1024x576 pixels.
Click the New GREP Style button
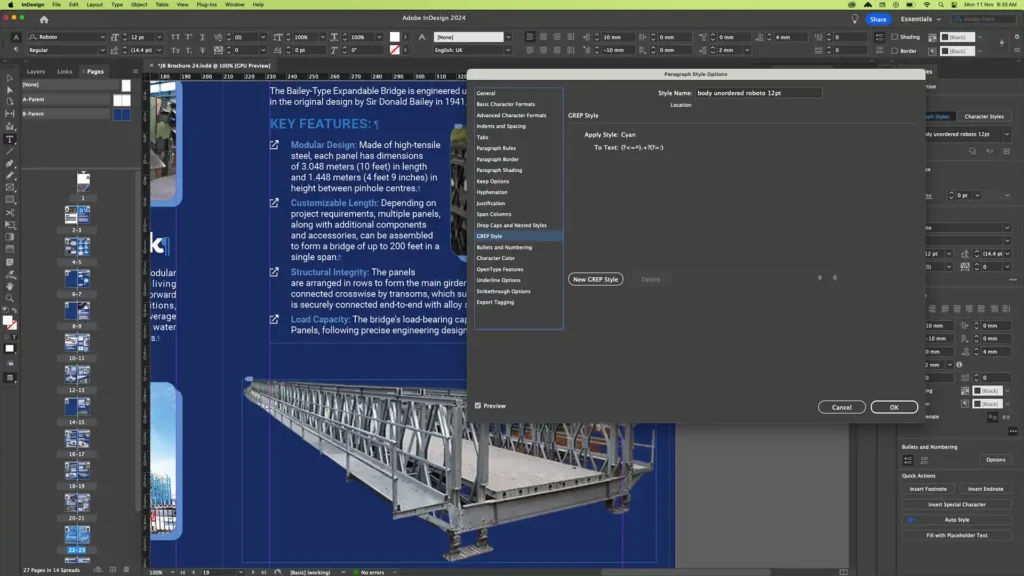click(x=595, y=280)
